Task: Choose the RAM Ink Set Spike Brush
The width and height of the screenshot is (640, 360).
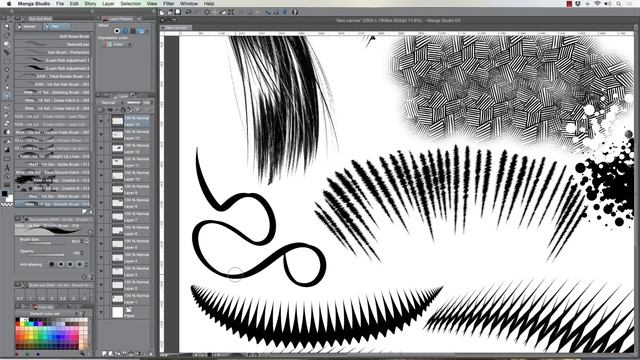Action: 52,164
